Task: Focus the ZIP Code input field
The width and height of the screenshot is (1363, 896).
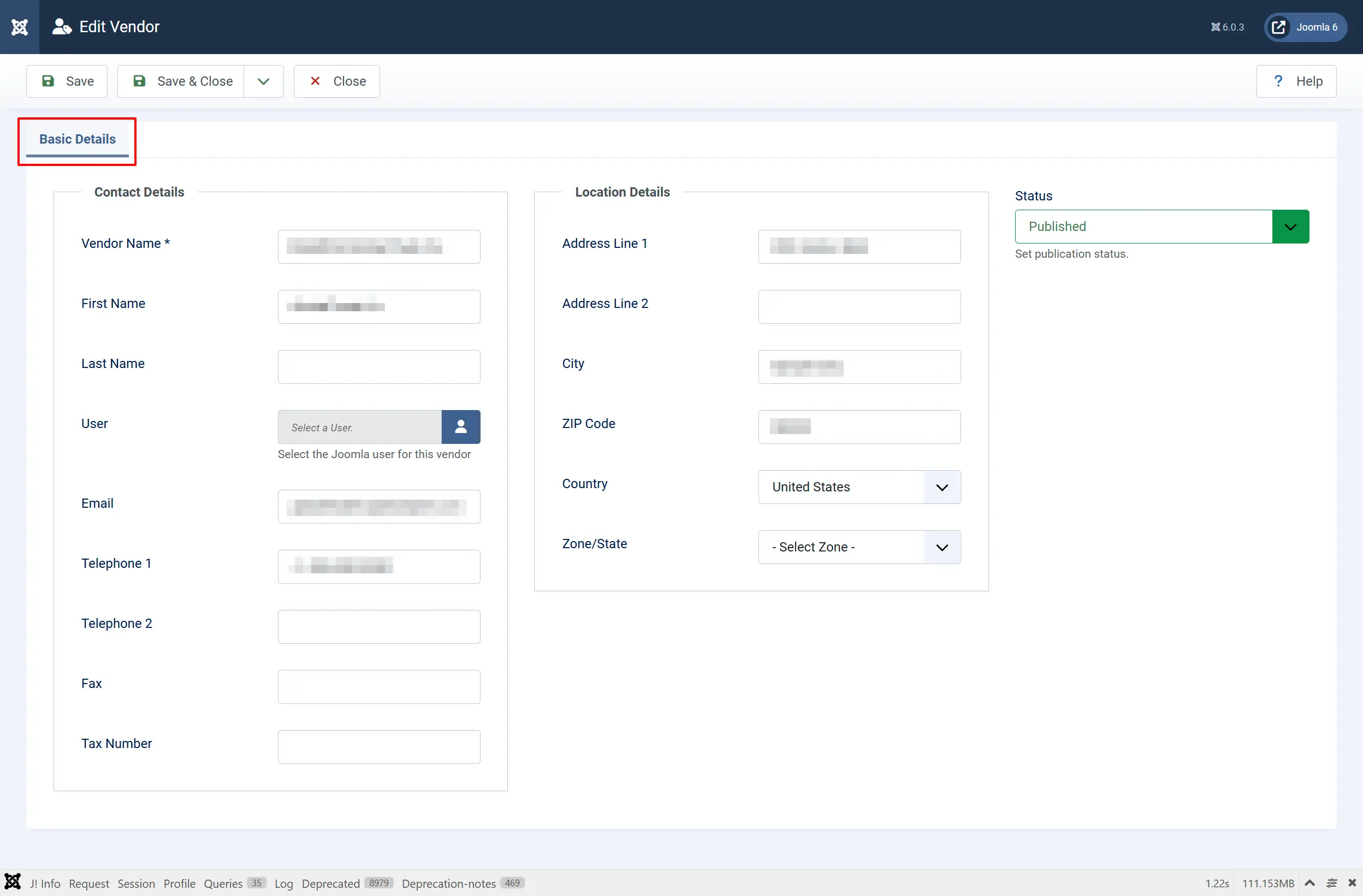Action: (x=859, y=427)
